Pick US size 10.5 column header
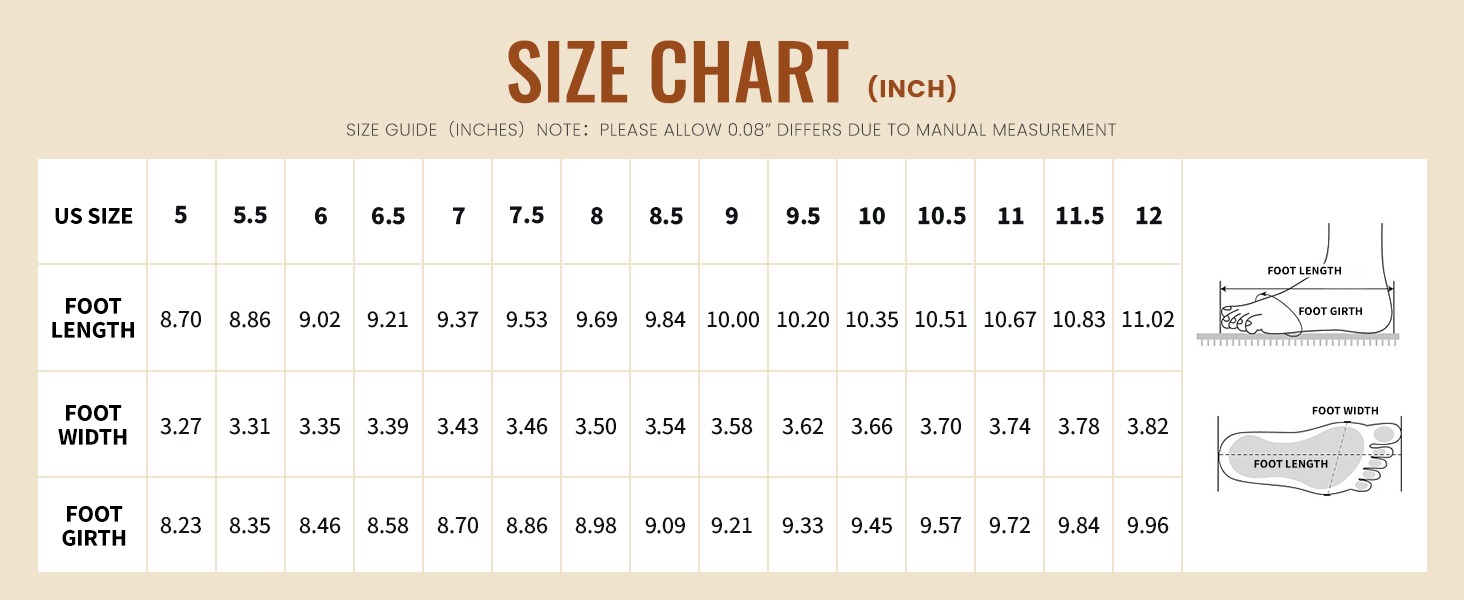 941,215
